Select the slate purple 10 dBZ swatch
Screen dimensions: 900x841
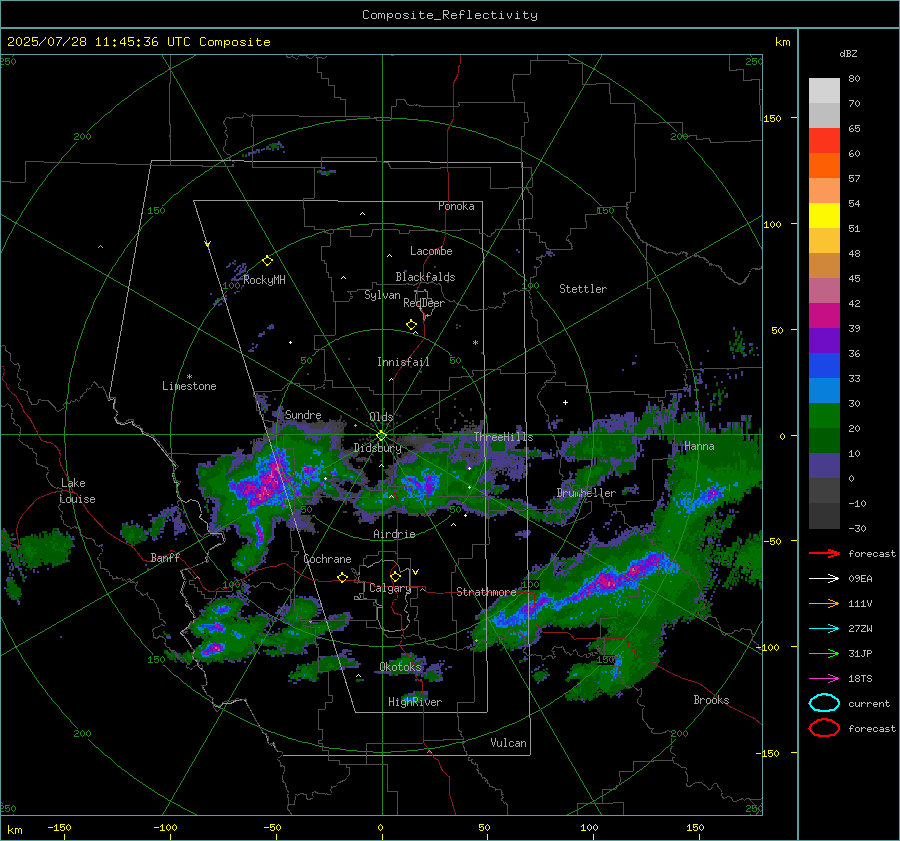point(824,466)
